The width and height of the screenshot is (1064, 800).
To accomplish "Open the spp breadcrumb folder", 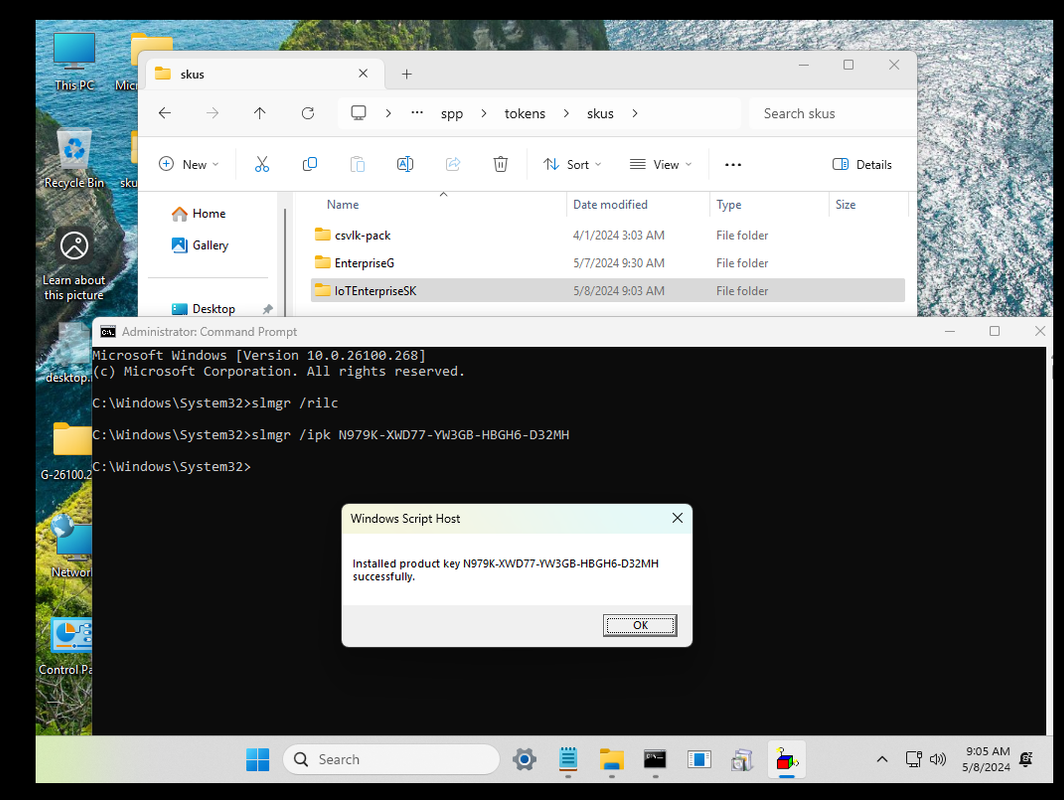I will [452, 113].
